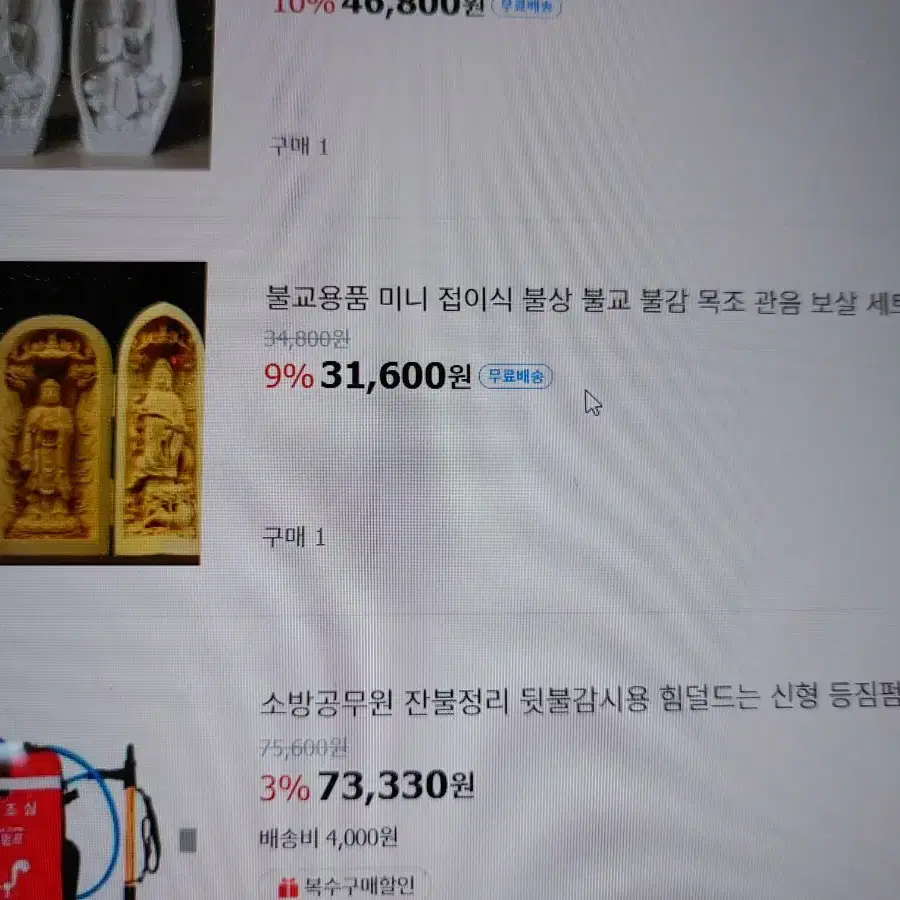Click the 46,800원 price at the top
The height and width of the screenshot is (900, 900).
(x=413, y=7)
